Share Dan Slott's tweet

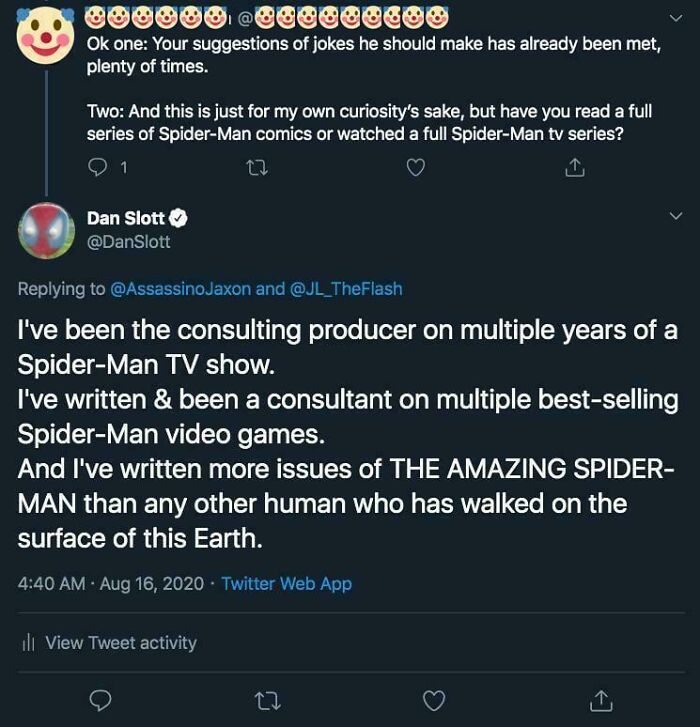(x=600, y=701)
